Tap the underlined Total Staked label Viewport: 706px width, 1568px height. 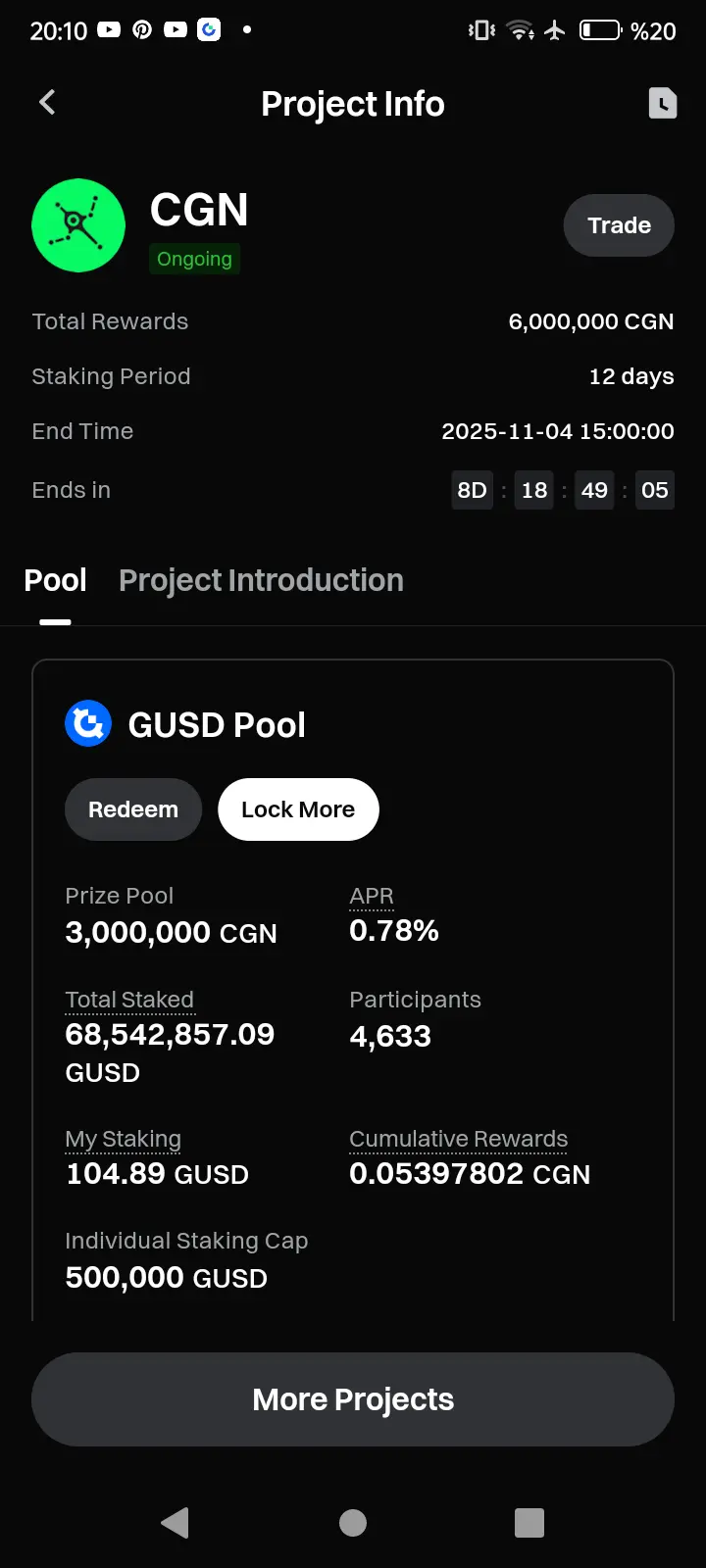click(x=129, y=1000)
